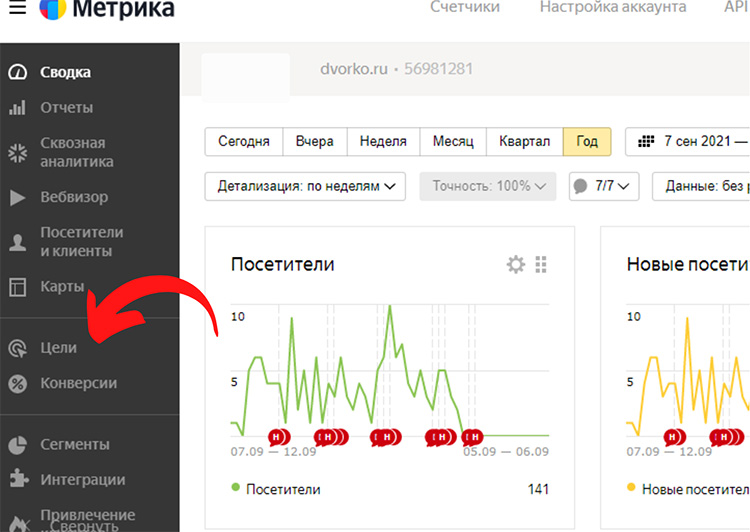Click the Посетители chart title
The image size is (750, 532).
coord(283,264)
